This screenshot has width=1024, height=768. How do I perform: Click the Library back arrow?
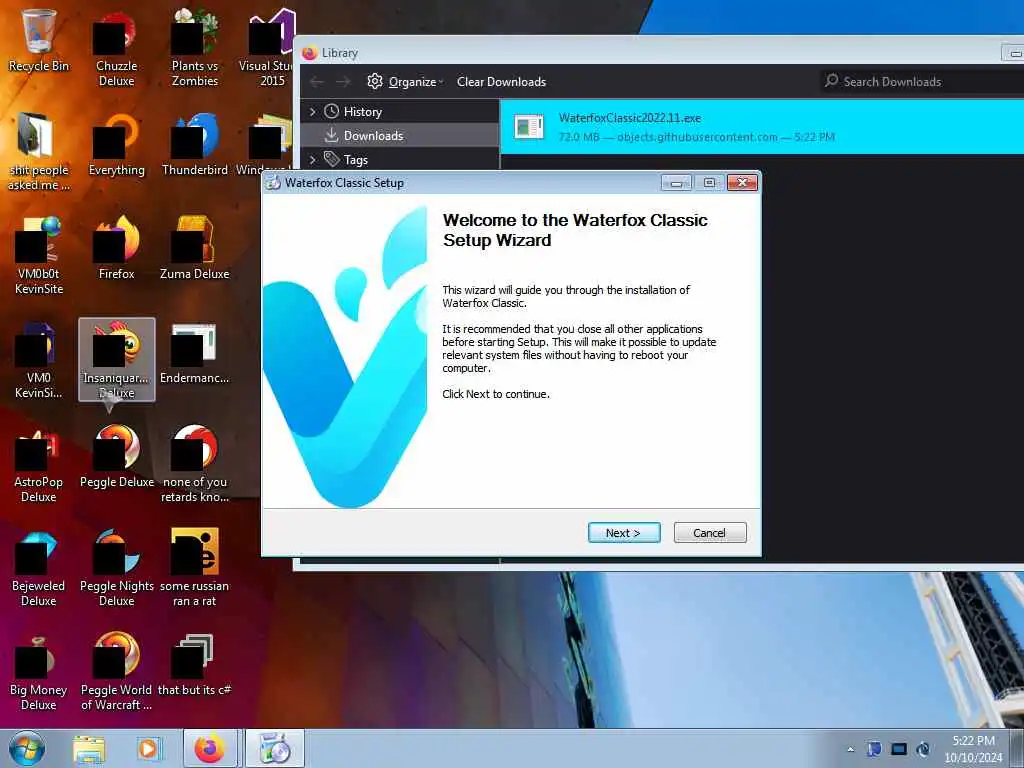[317, 82]
